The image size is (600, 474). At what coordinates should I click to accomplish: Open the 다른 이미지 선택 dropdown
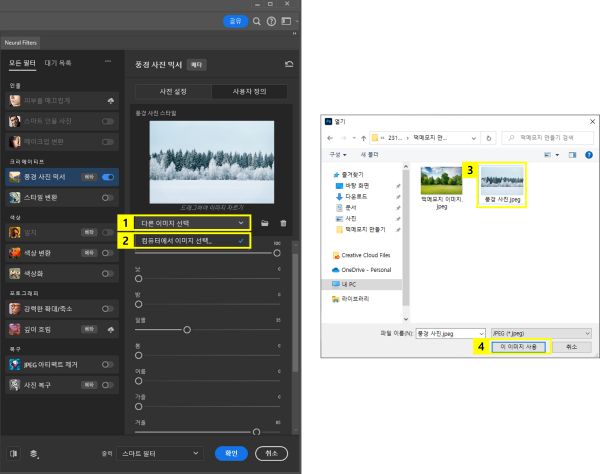pos(192,223)
